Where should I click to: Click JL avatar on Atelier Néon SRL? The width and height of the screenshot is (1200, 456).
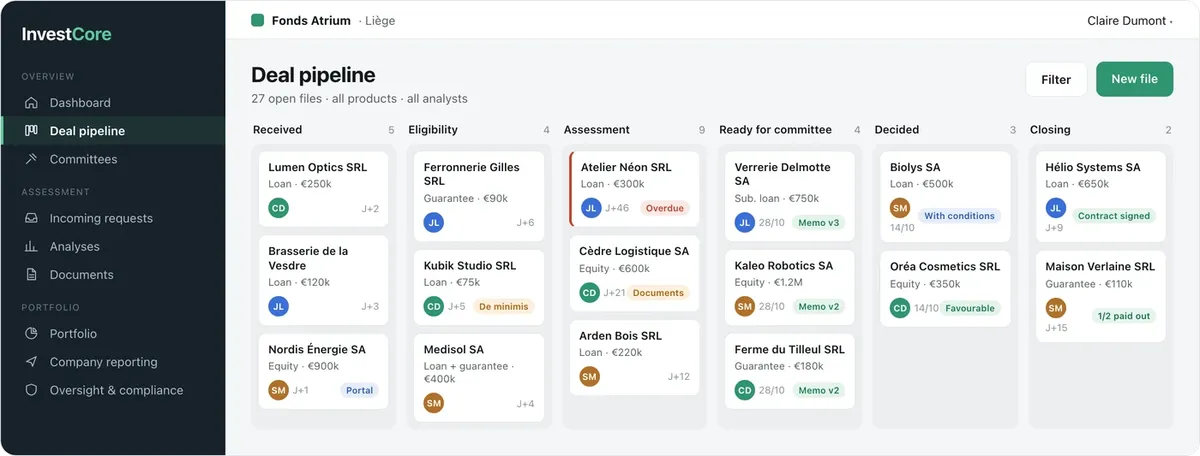click(591, 208)
